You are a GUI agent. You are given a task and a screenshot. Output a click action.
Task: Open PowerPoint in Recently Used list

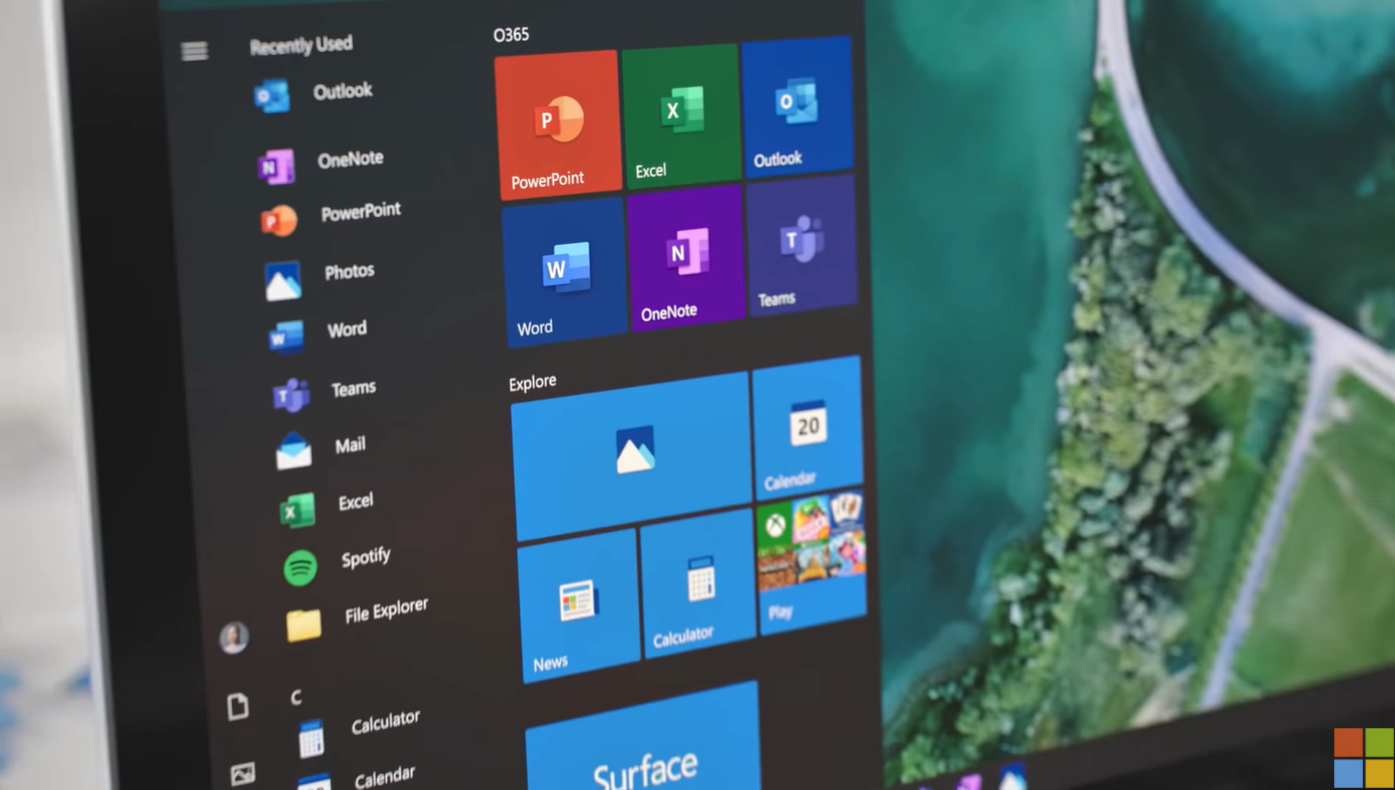(330, 216)
